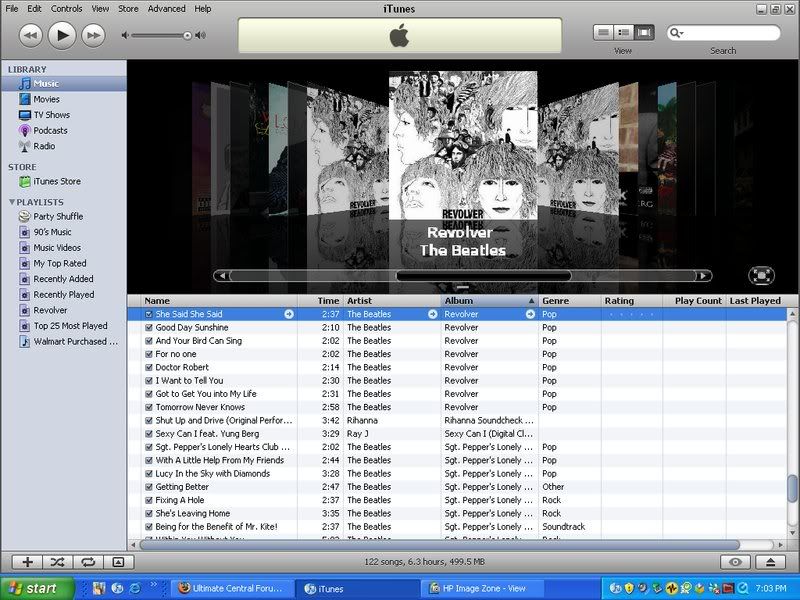The image size is (800, 600).
Task: Uncheck the Tomorrow Never Knows checkbox
Action: pyautogui.click(x=149, y=407)
